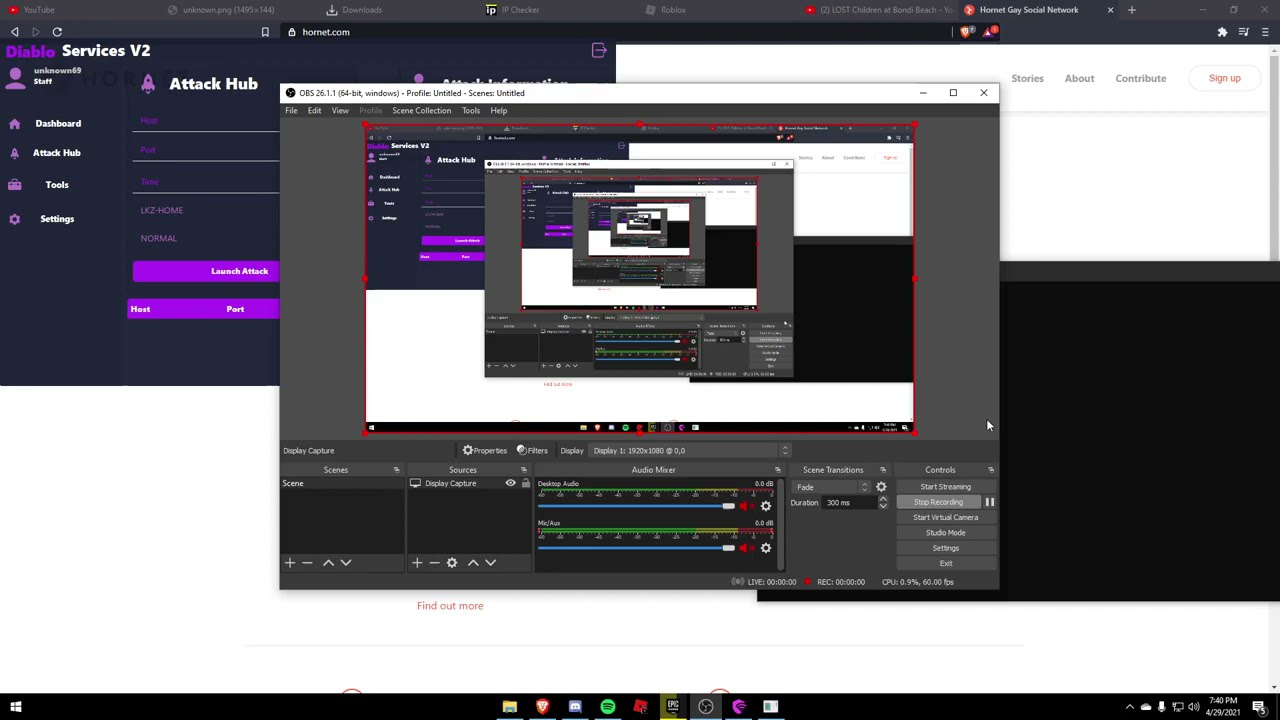Click the Exit button in OBS

pyautogui.click(x=945, y=564)
